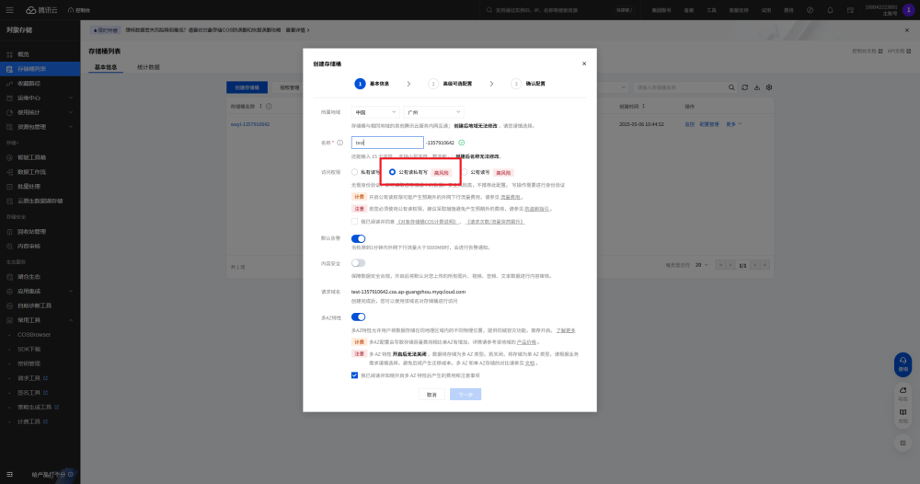Viewport: 920px width, 484px height.
Task: Select the 私有读写 radio option
Action: (x=355, y=172)
